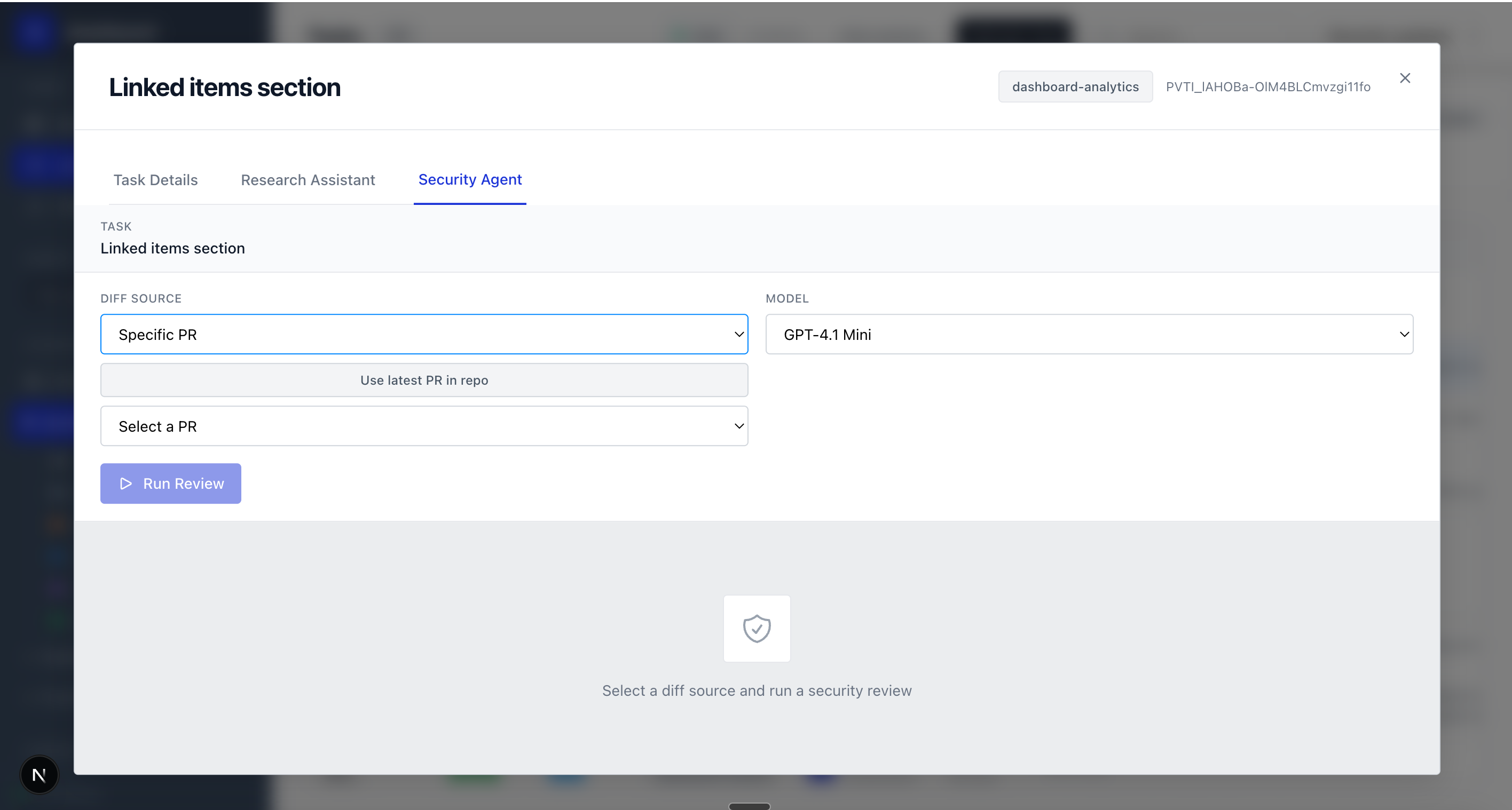Click the dashboard-analytics repo badge
Screen dimensions: 1512x810
(1075, 87)
